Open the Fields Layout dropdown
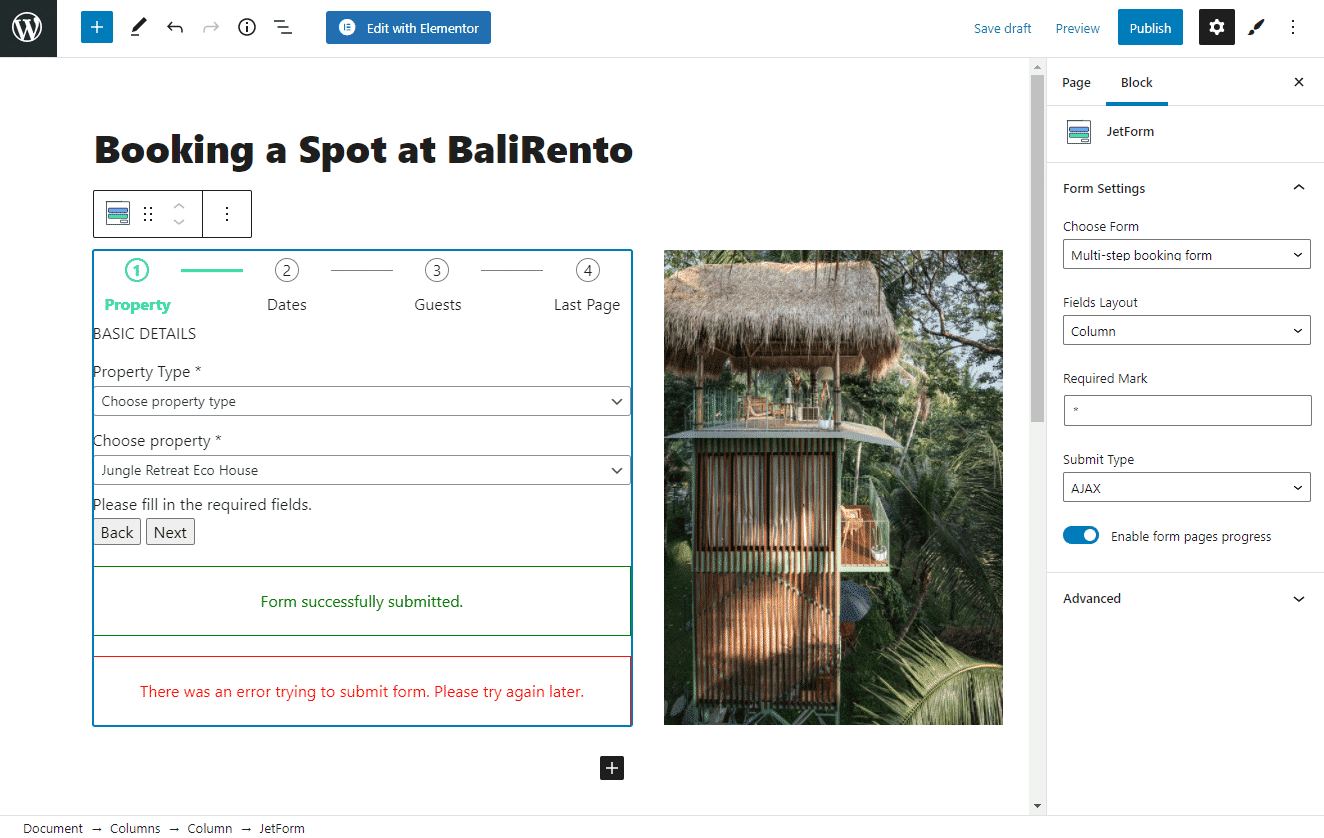The width and height of the screenshot is (1324, 838). [x=1186, y=331]
